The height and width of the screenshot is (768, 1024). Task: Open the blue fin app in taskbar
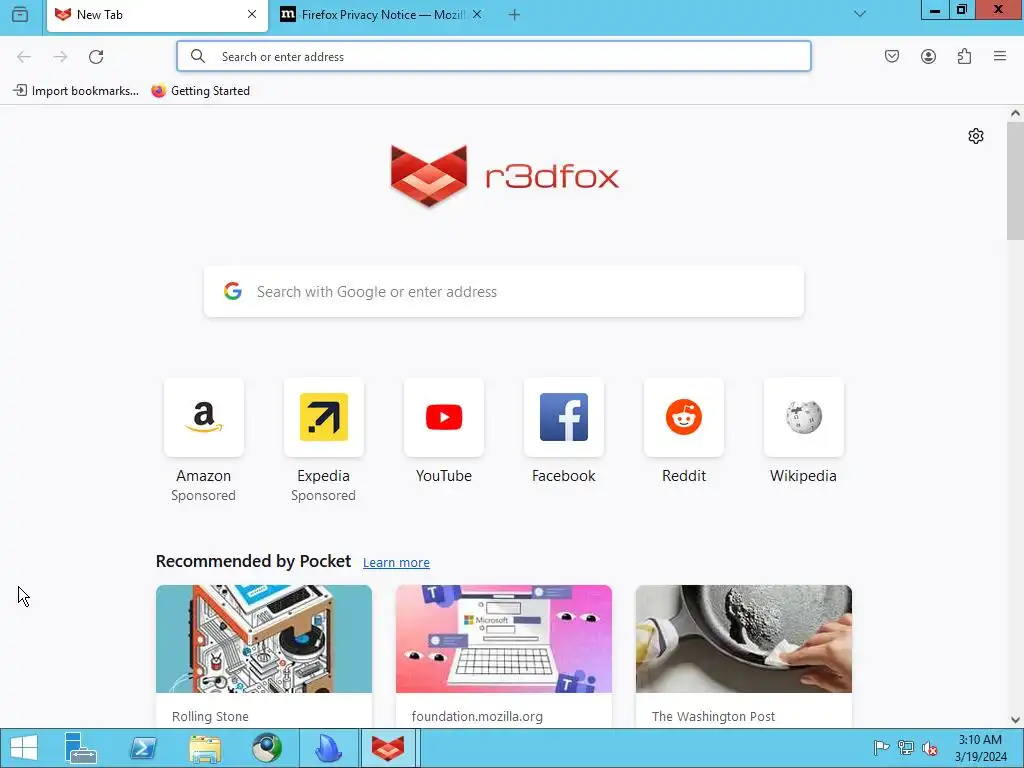pos(328,748)
